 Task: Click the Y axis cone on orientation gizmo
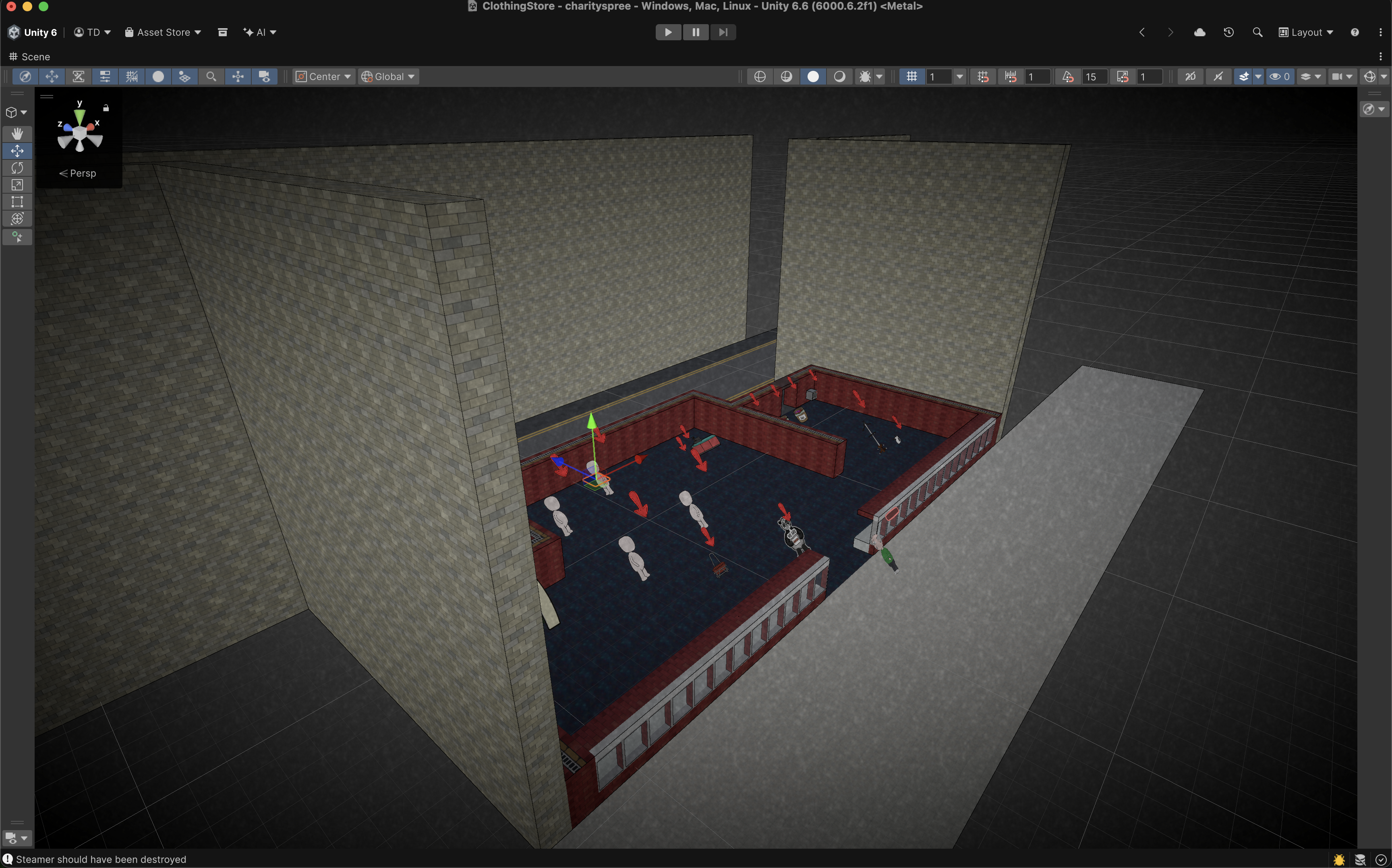pos(80,116)
